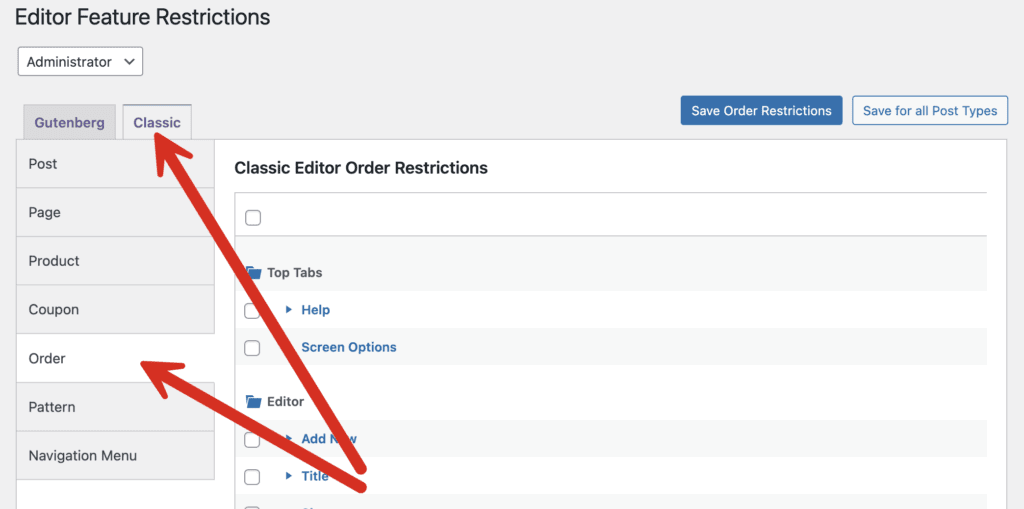Check the Add New restriction checkbox

252,440
